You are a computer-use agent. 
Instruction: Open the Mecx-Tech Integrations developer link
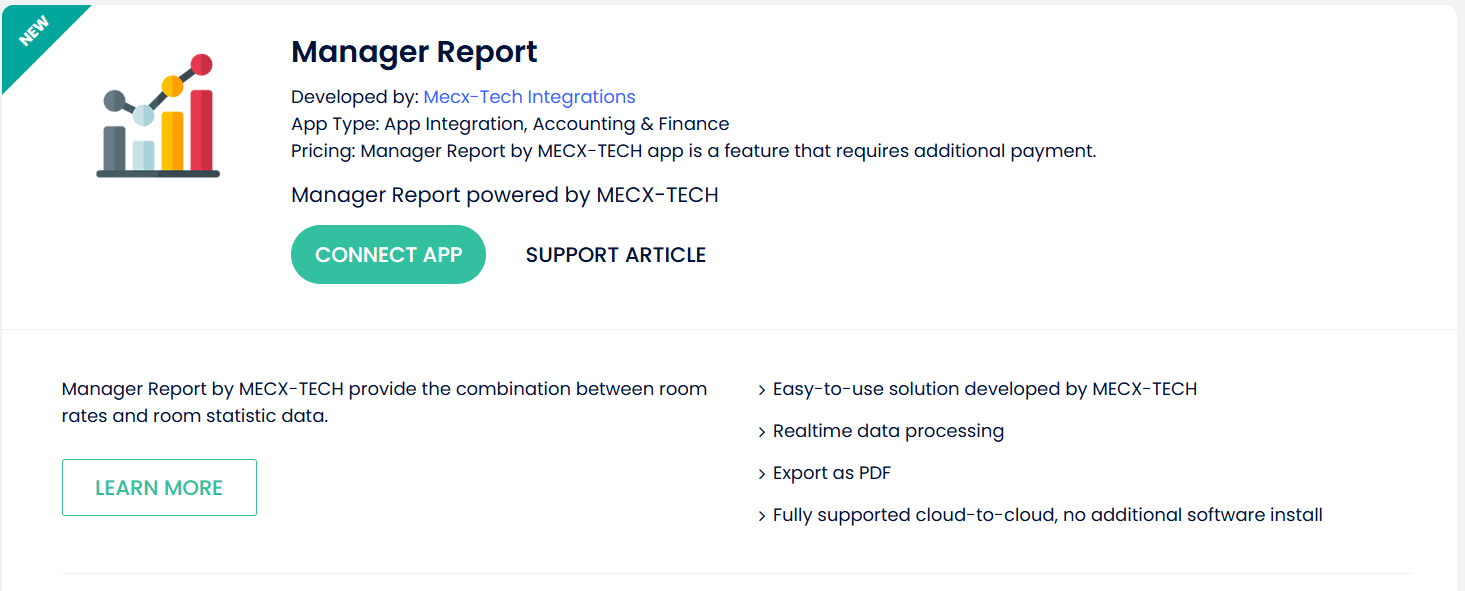(529, 97)
